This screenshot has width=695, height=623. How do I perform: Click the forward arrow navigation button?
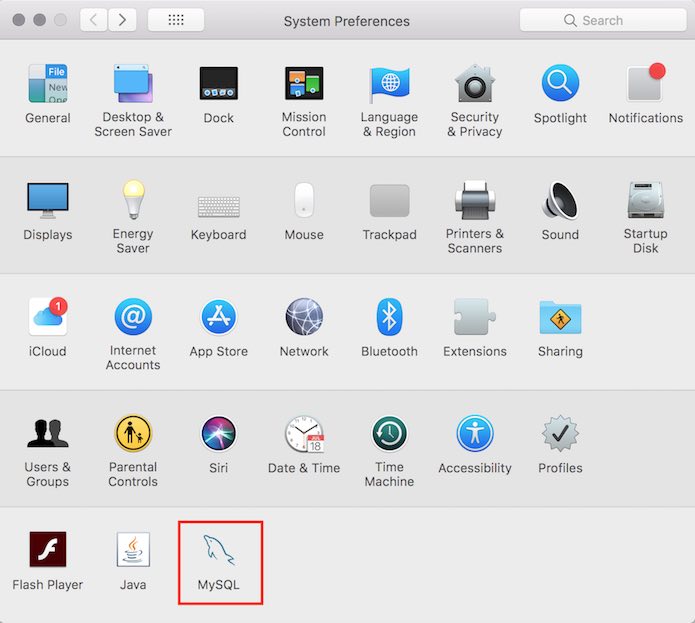(122, 20)
